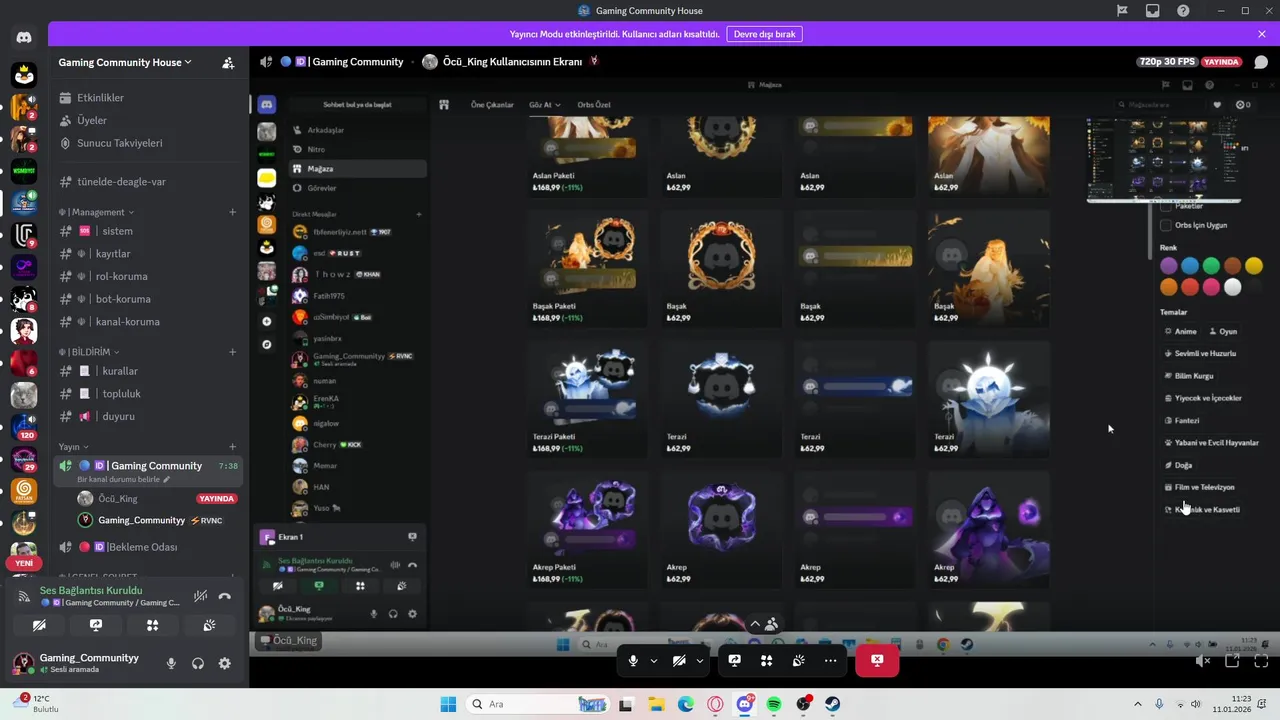The image size is (1280, 720).
Task: Expand the participants panel arrow above controls
Action: pos(755,624)
